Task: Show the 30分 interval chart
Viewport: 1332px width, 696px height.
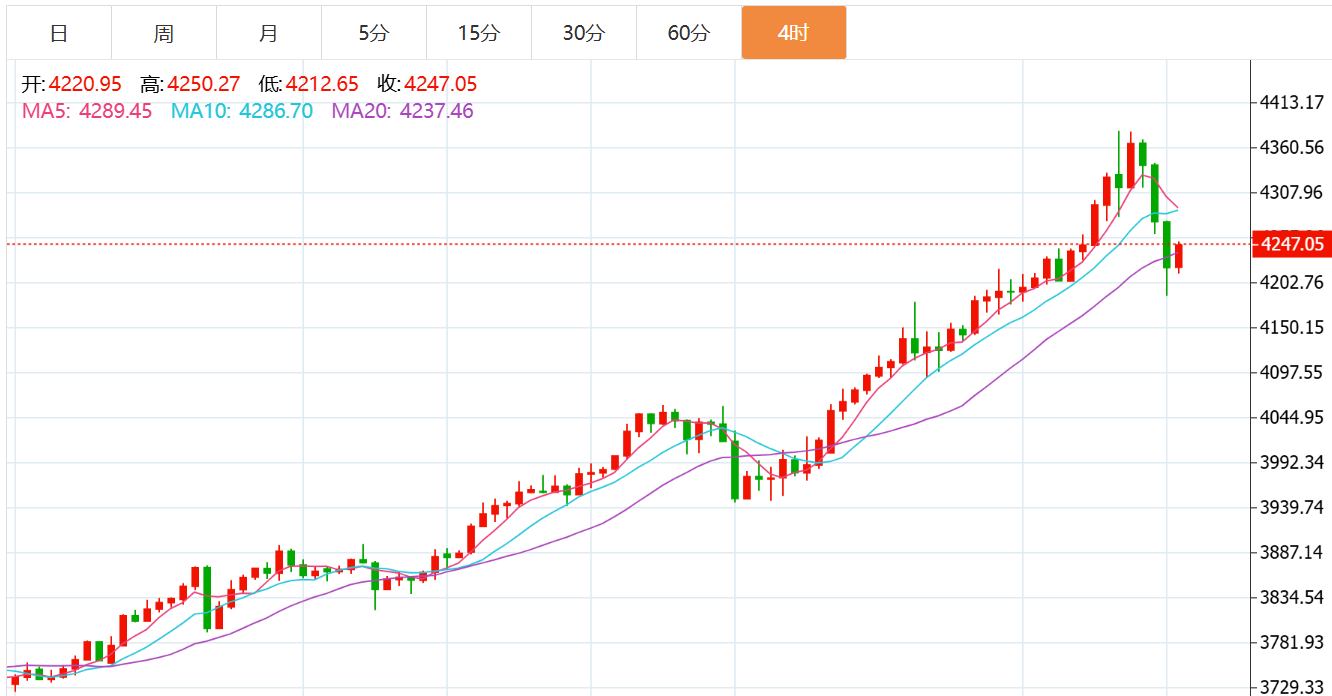Action: point(583,33)
